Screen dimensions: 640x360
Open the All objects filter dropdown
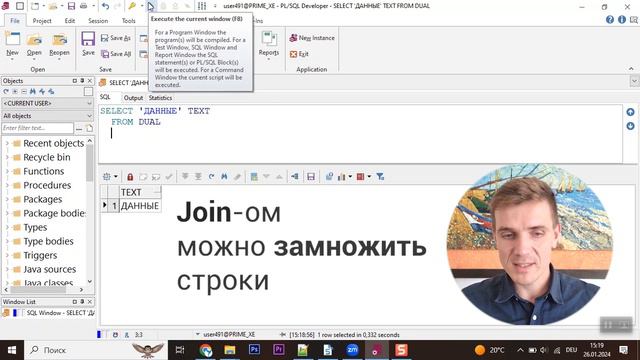pyautogui.click(x=47, y=116)
